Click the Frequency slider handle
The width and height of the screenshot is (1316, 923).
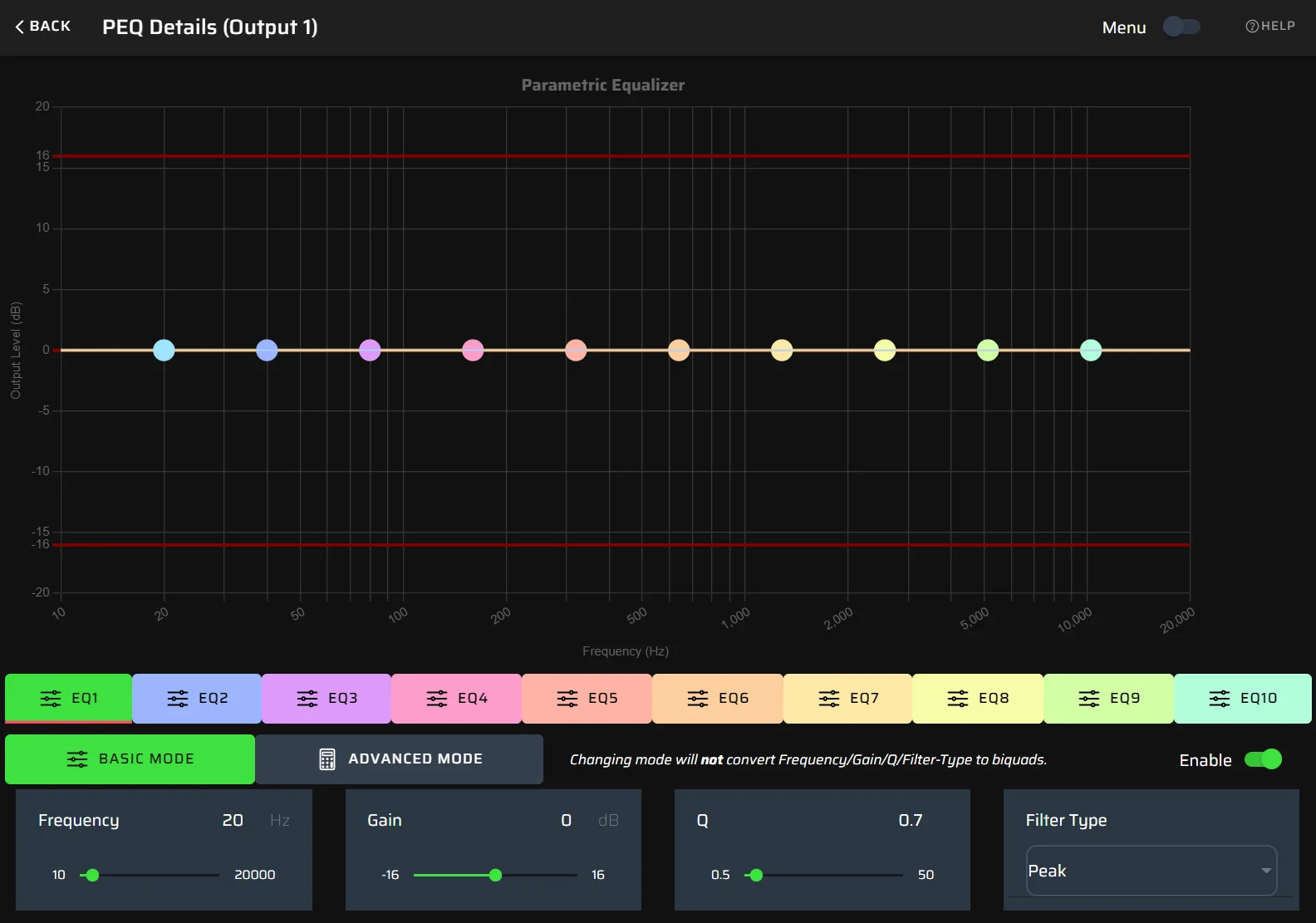[93, 875]
